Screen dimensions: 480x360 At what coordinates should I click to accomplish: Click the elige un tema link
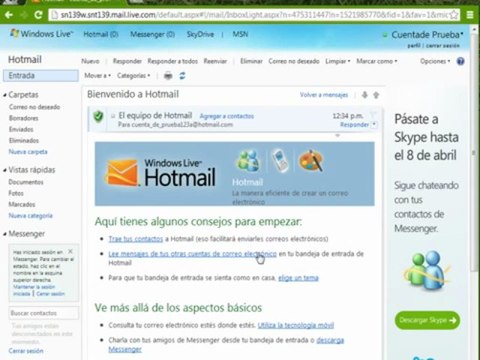pos(298,278)
